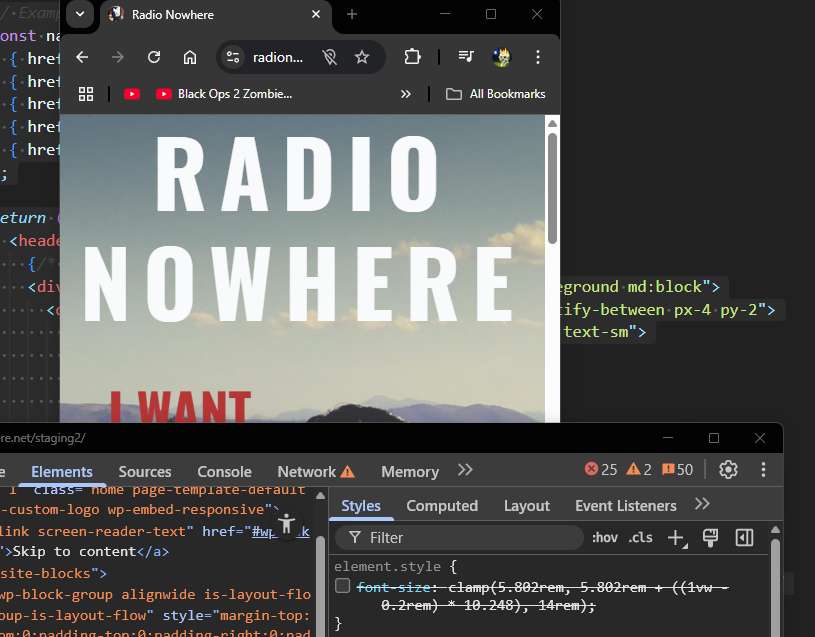Switch to the Sources tab in DevTools
This screenshot has height=637, width=815.
coord(144,472)
